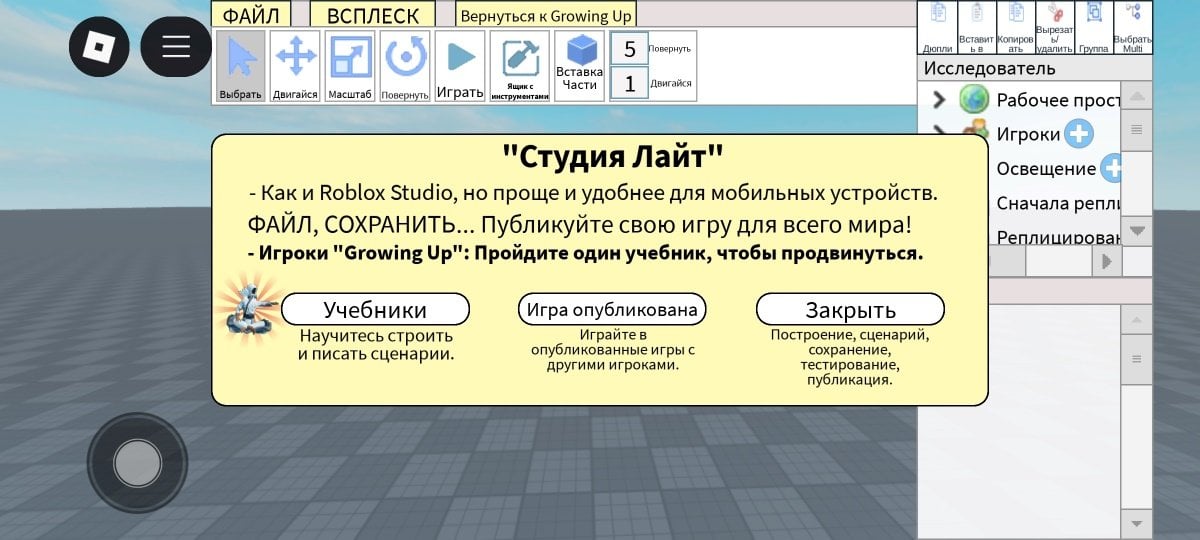Click the explorer scrollbar down arrow

pos(1137,230)
